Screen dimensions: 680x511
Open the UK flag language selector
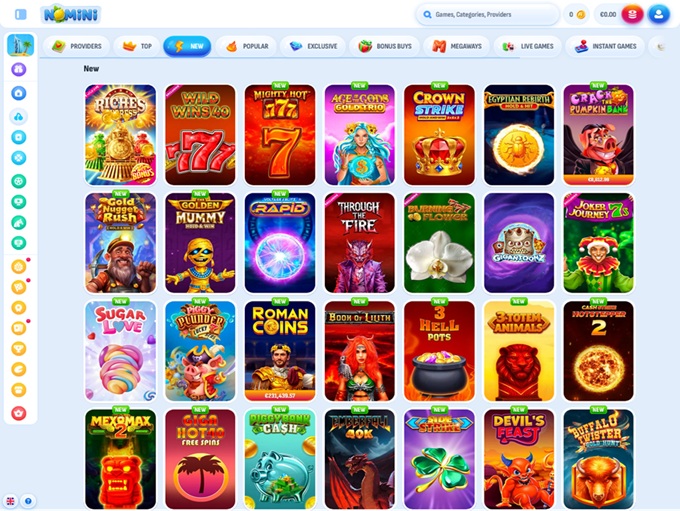(x=10, y=501)
